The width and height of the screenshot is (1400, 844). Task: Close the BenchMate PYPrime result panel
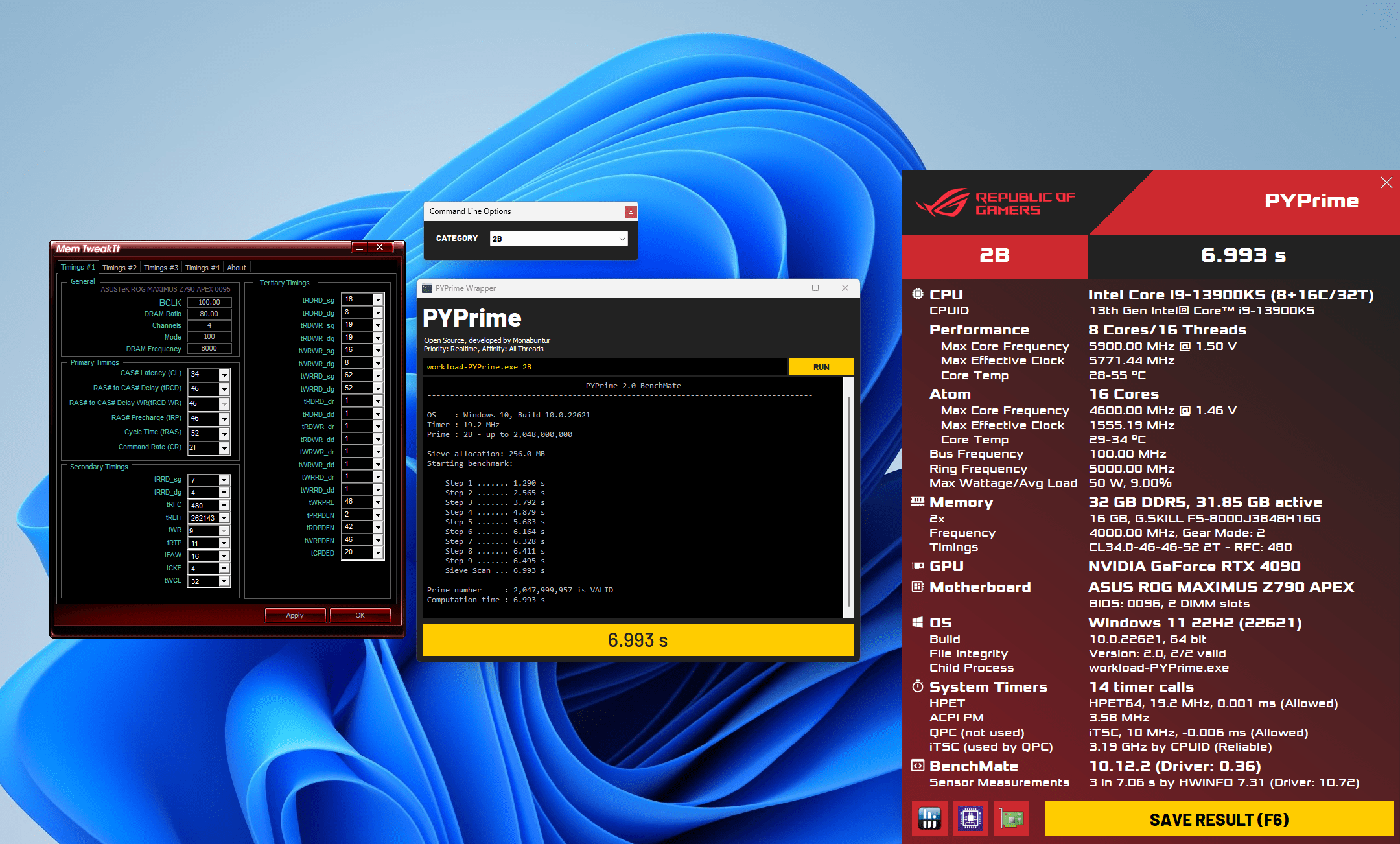pos(1386,183)
